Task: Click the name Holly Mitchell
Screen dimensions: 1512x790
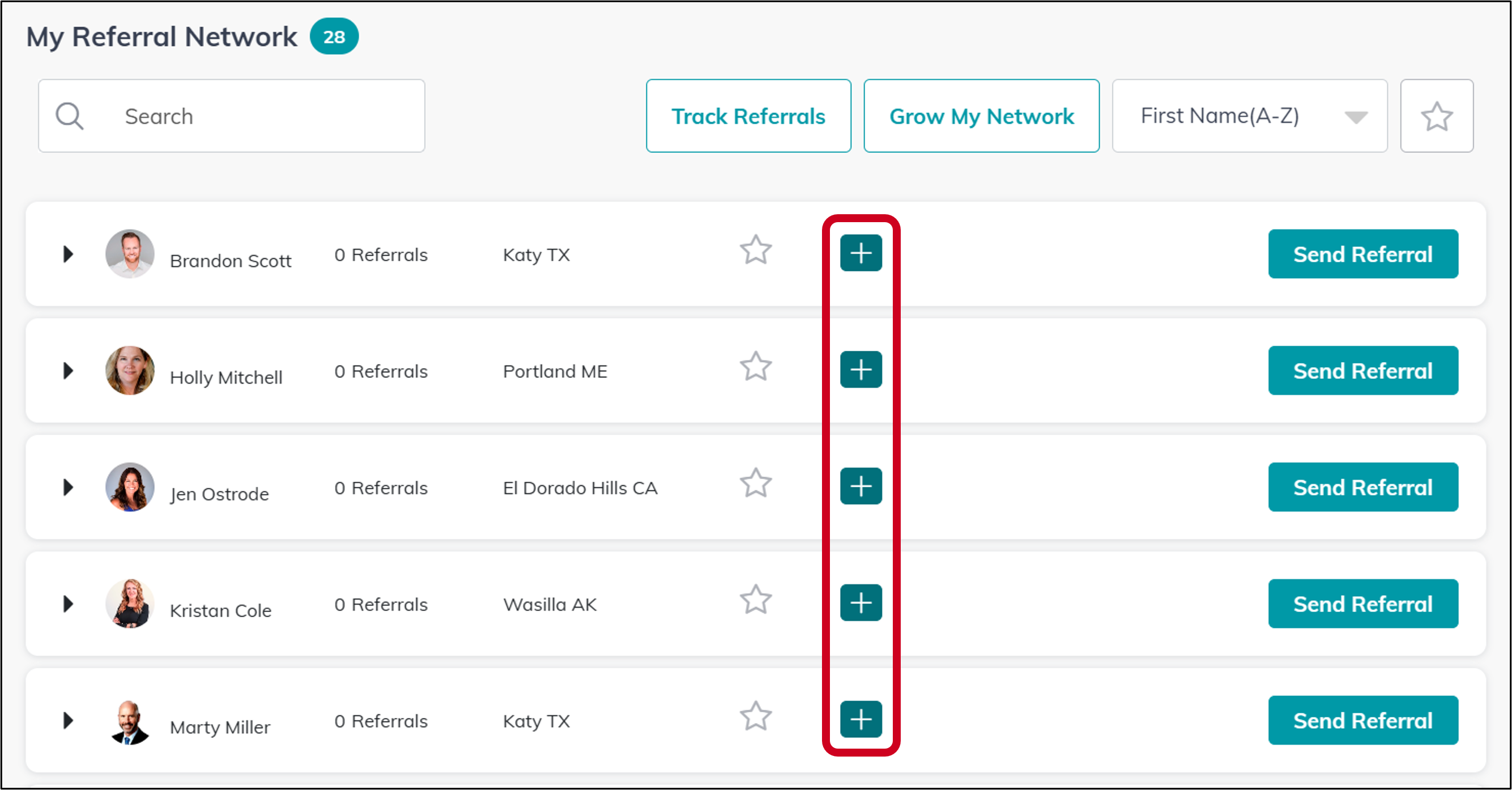Action: (x=226, y=377)
